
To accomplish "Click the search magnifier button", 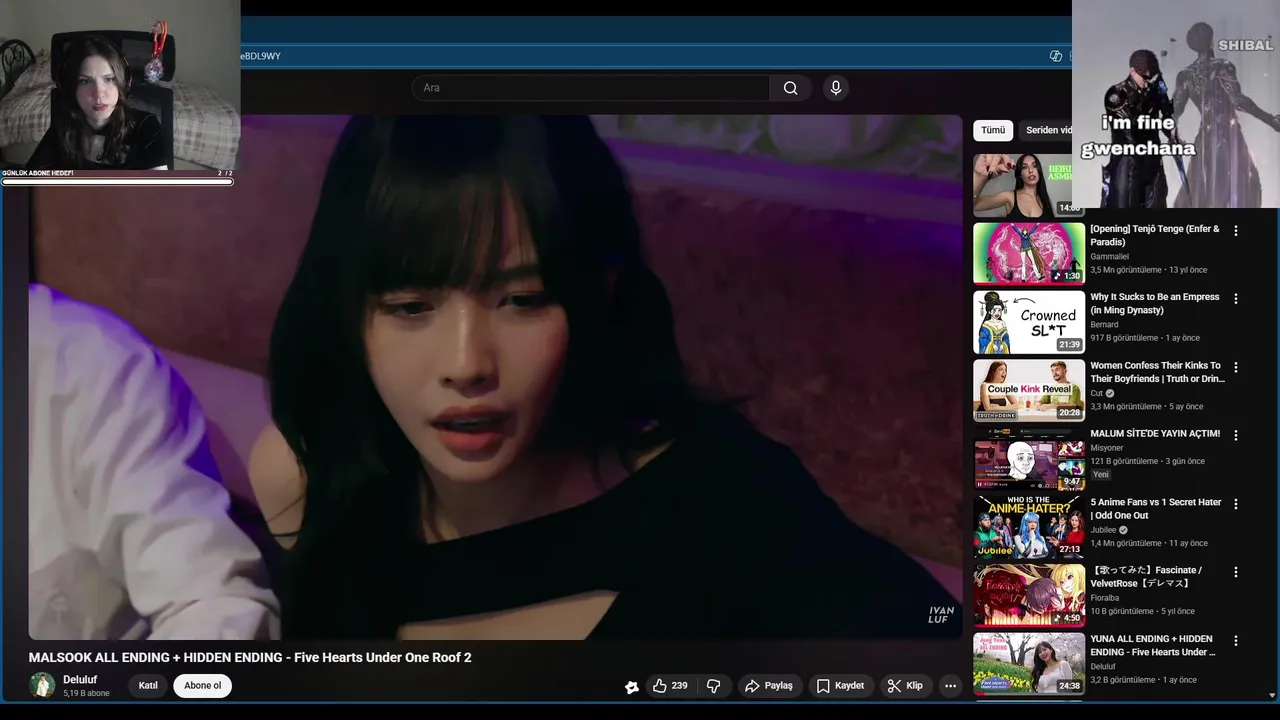I will pos(790,88).
